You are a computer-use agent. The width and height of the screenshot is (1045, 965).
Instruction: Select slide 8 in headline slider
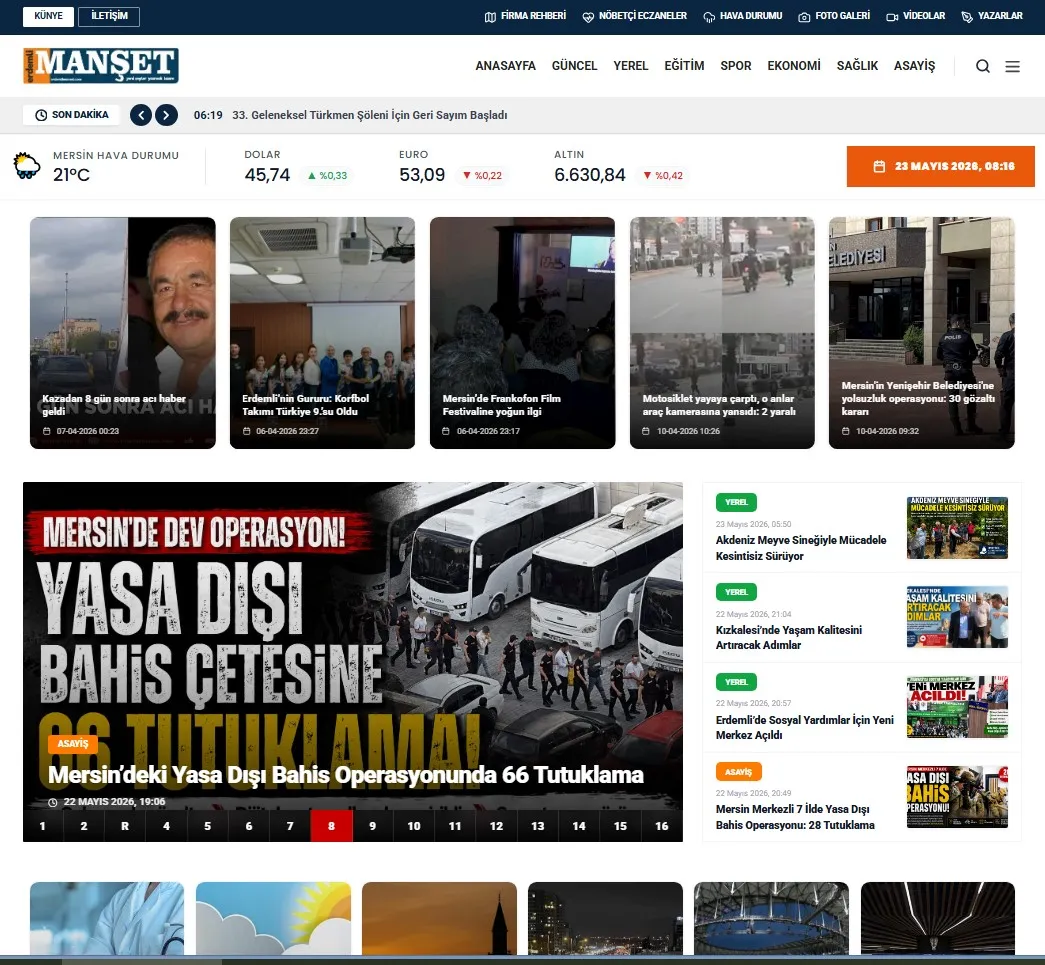pyautogui.click(x=332, y=826)
